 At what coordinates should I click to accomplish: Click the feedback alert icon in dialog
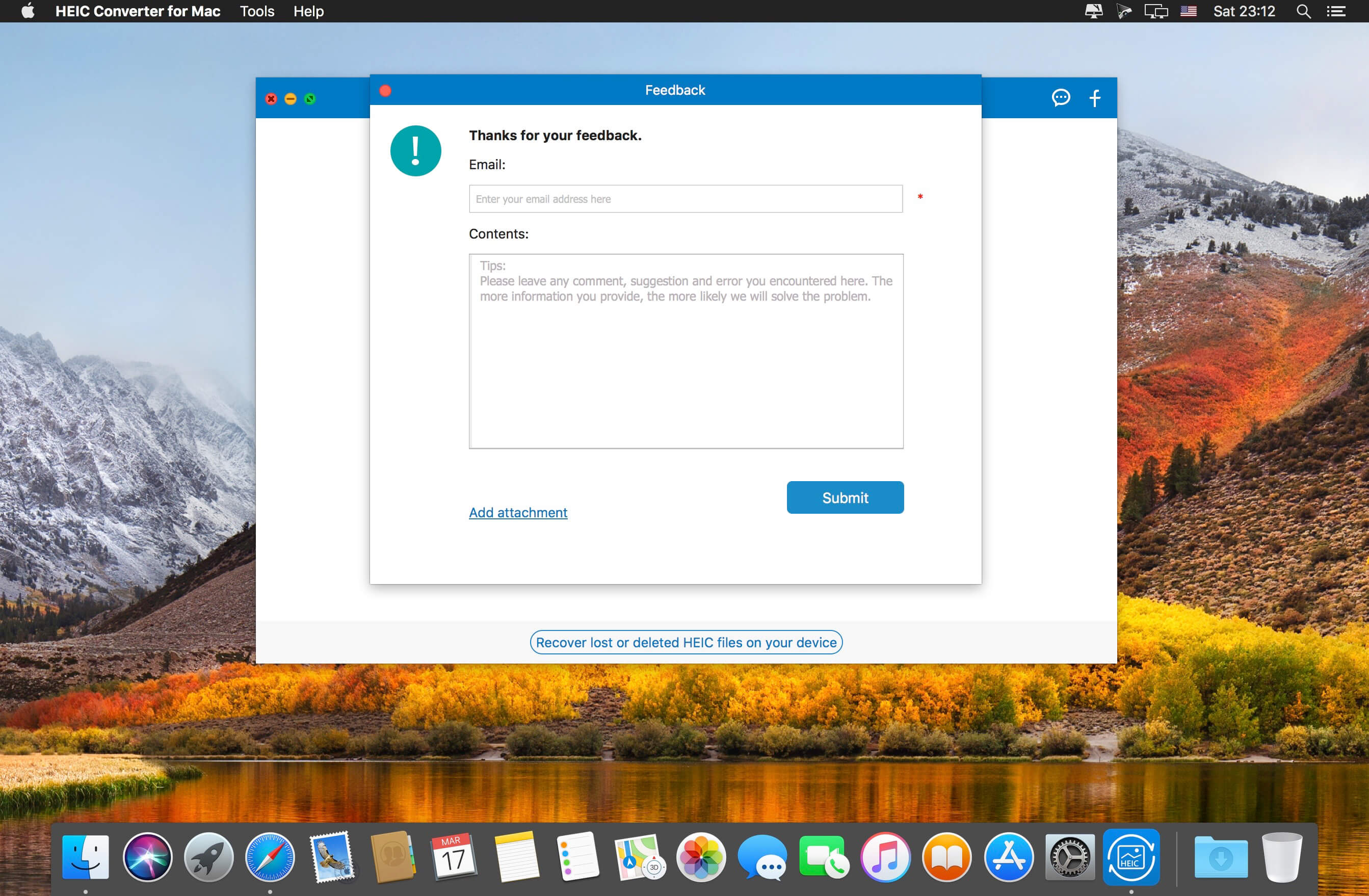[x=414, y=150]
